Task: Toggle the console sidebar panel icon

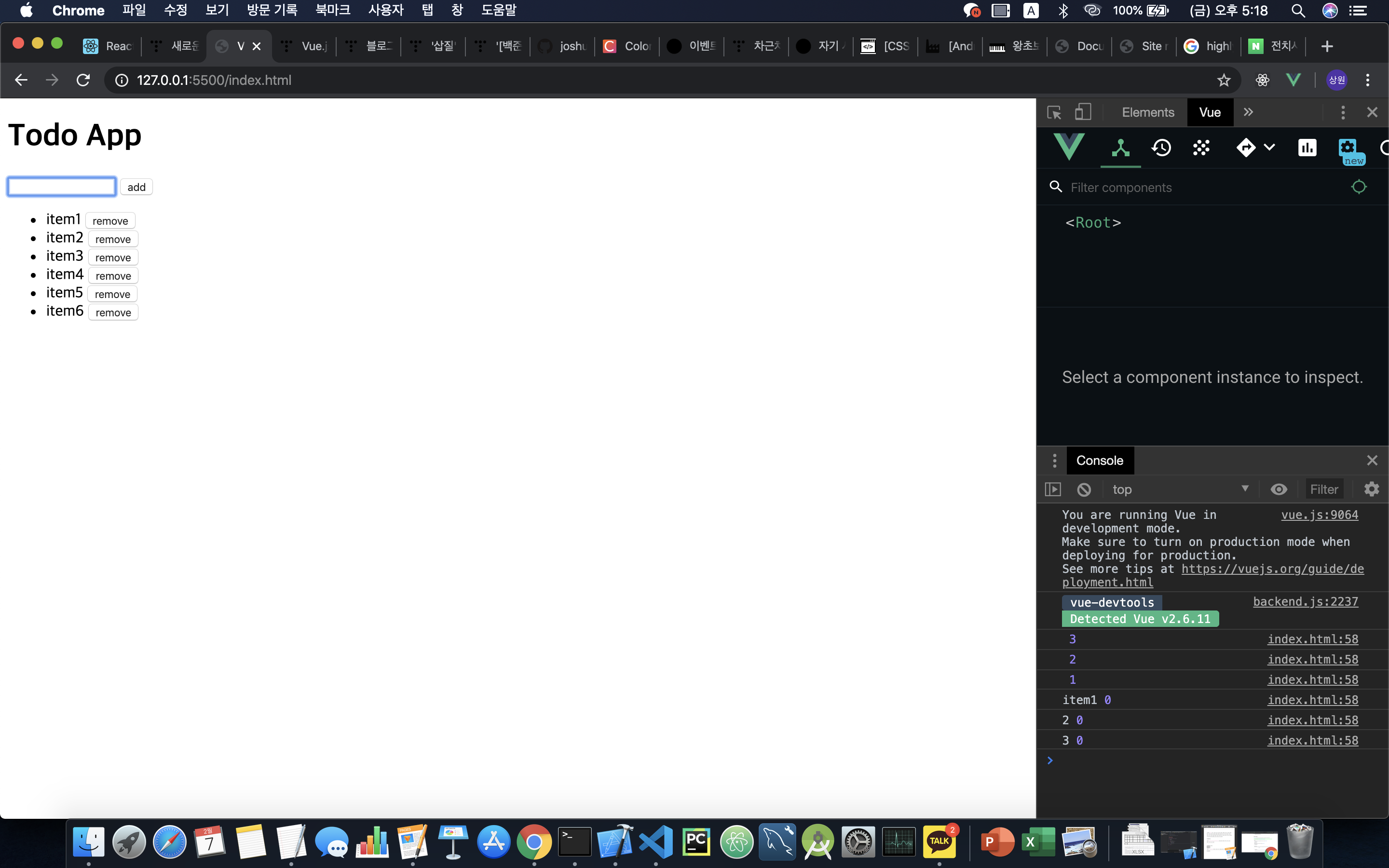Action: tap(1053, 489)
